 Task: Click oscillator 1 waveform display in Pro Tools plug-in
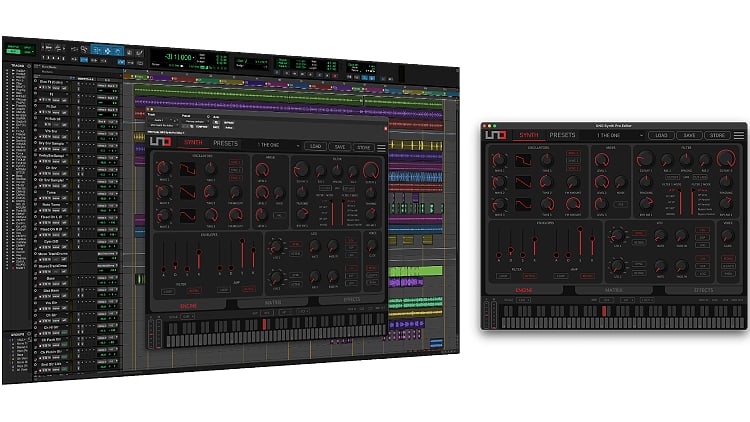click(188, 169)
